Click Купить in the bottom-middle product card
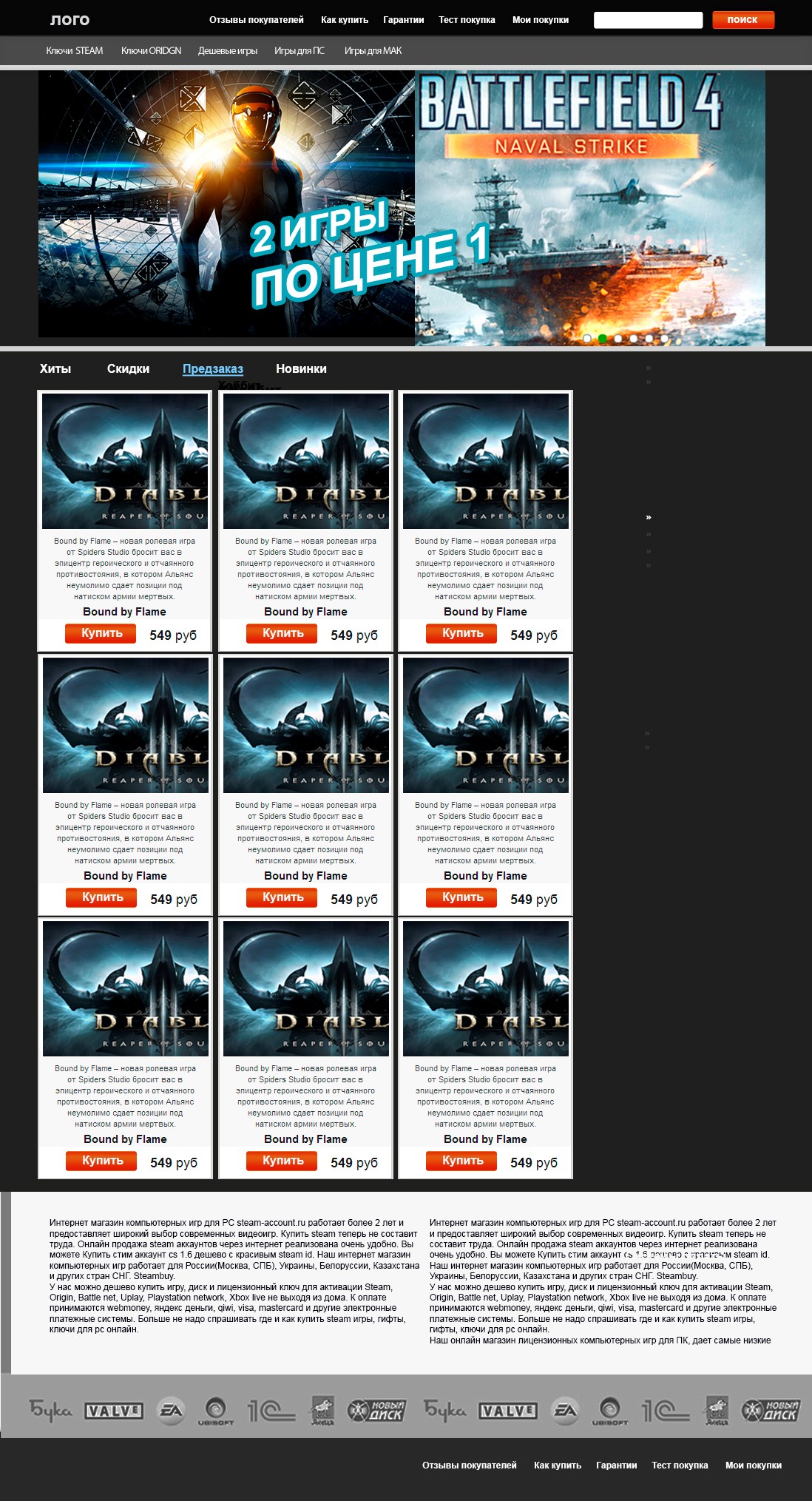 (x=282, y=1161)
